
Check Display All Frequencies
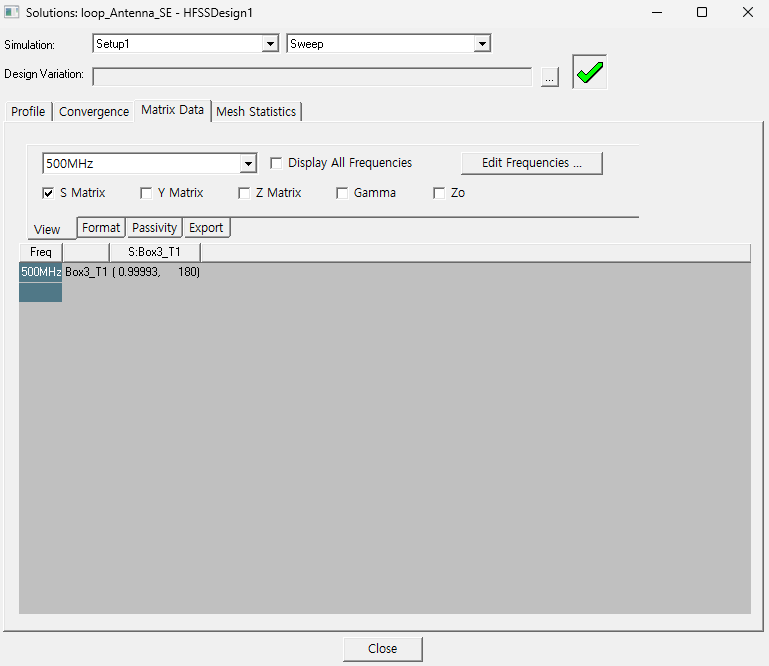(277, 163)
